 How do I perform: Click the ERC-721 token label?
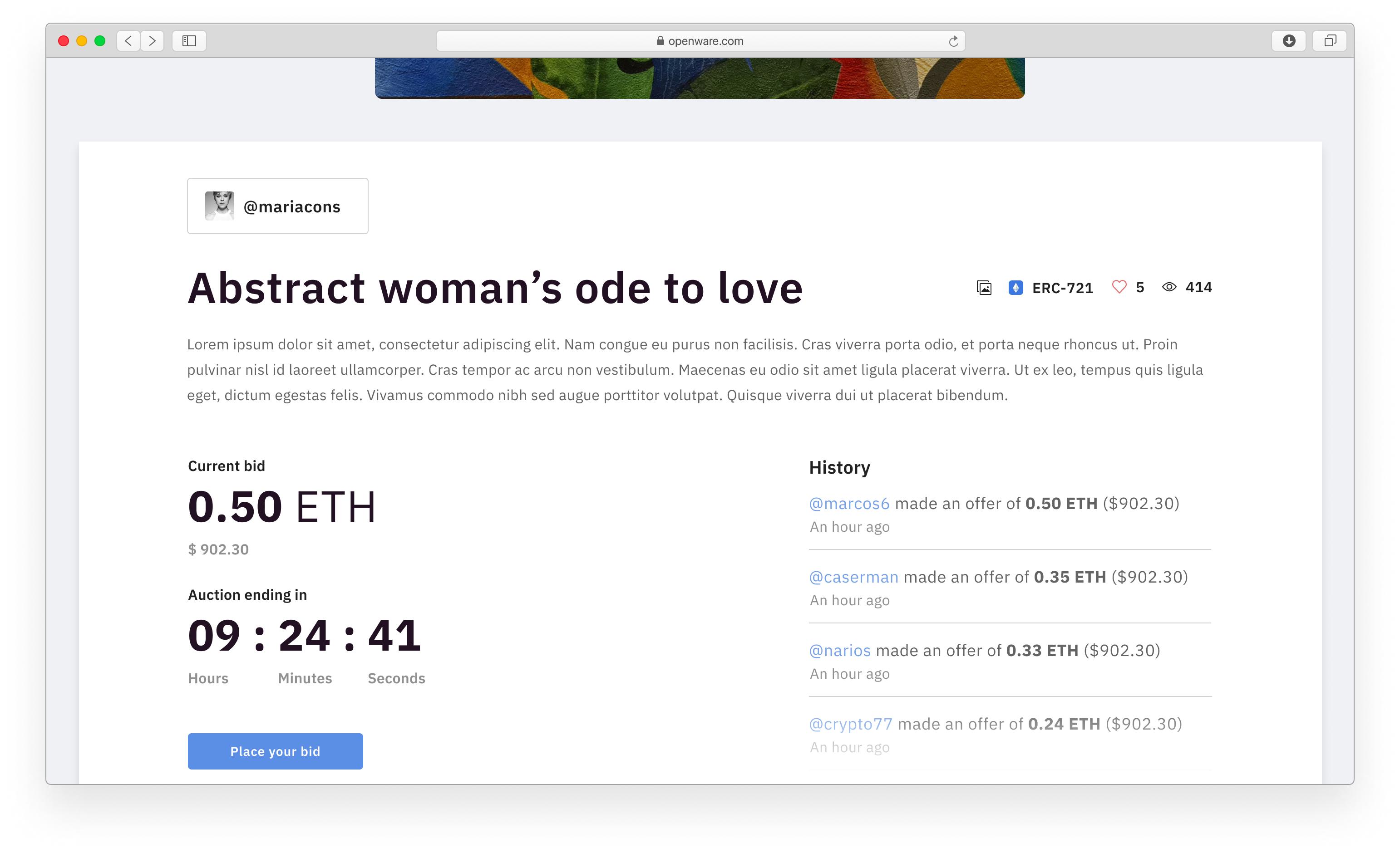click(x=1063, y=288)
